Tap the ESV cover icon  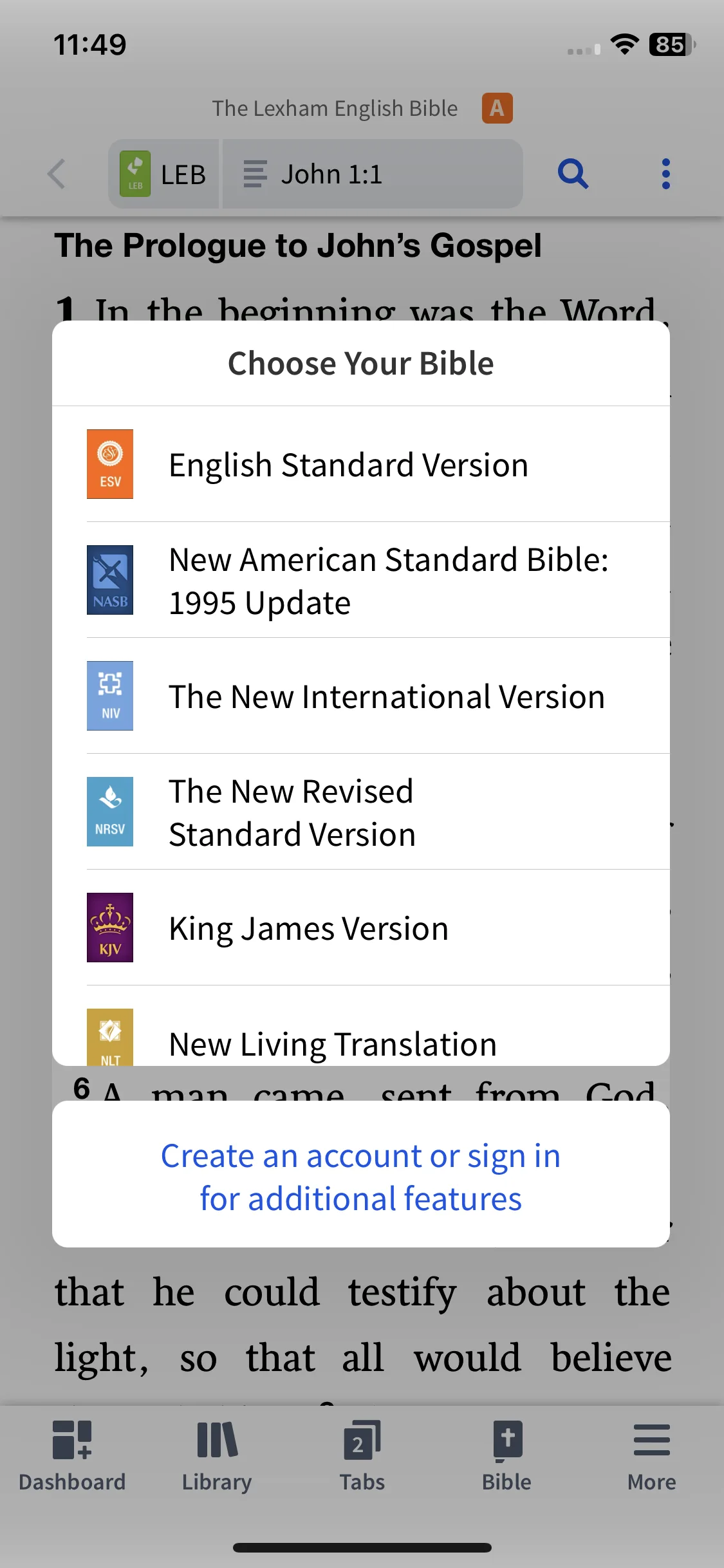click(x=110, y=464)
